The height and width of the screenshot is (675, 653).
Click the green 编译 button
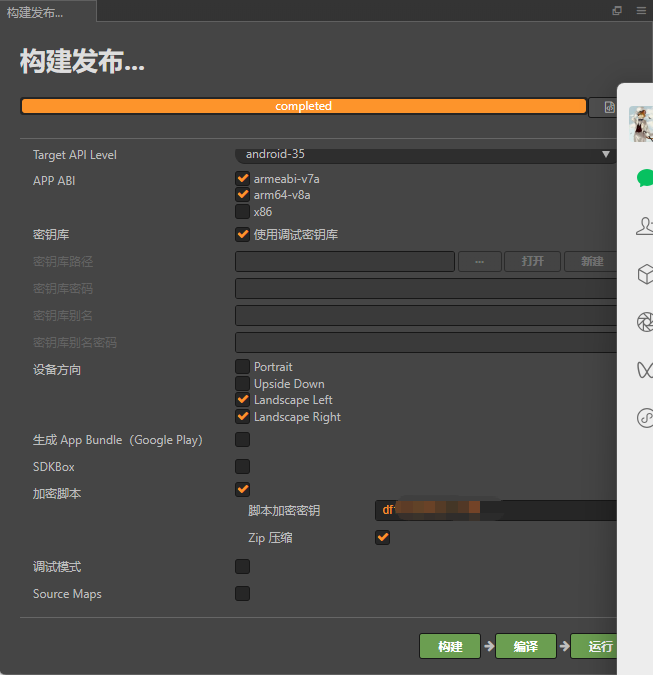click(x=526, y=646)
